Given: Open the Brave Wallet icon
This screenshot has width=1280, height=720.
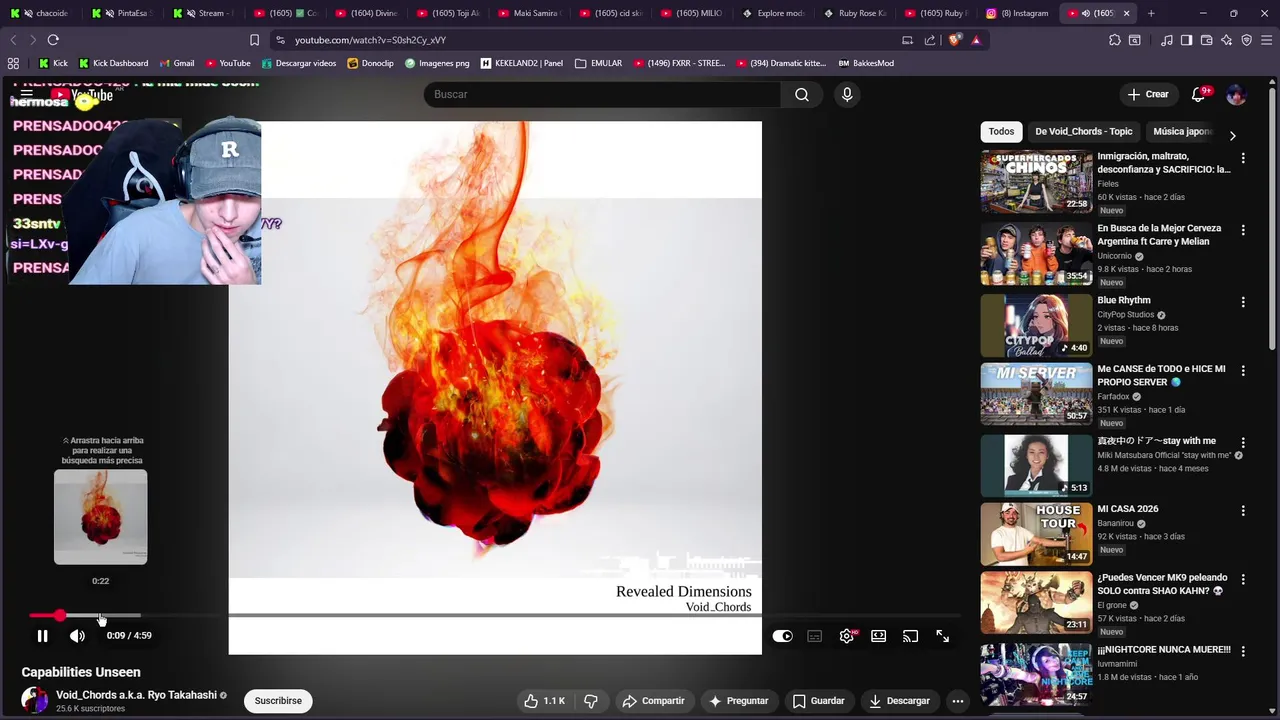Looking at the screenshot, I should (x=1206, y=40).
